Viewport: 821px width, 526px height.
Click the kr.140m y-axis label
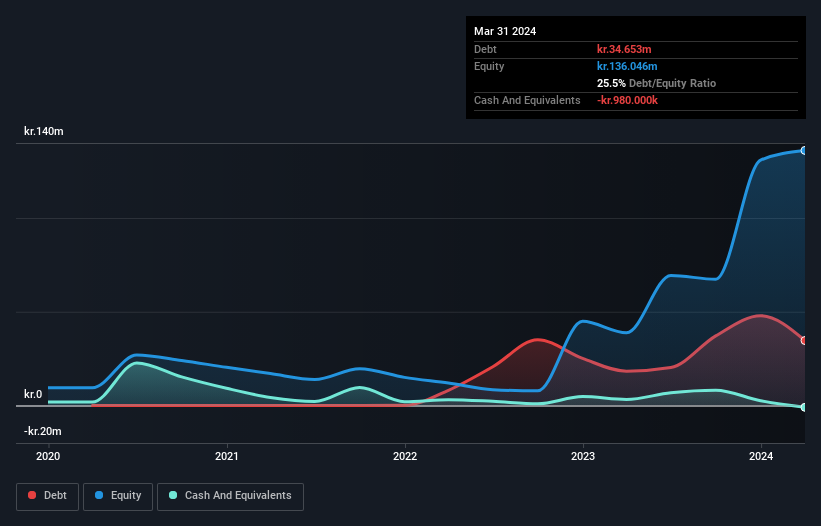[43, 131]
